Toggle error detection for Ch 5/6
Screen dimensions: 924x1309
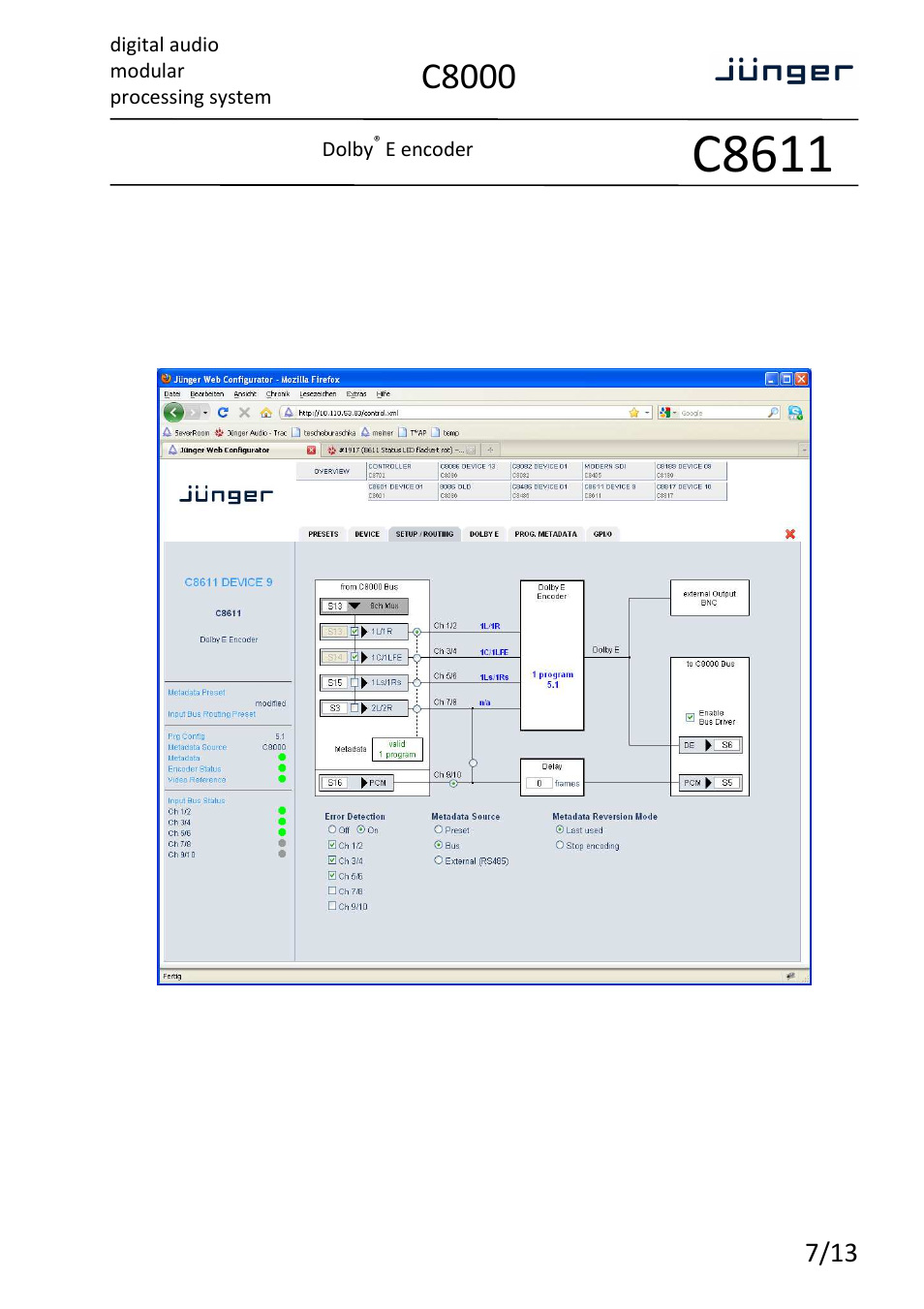point(332,876)
